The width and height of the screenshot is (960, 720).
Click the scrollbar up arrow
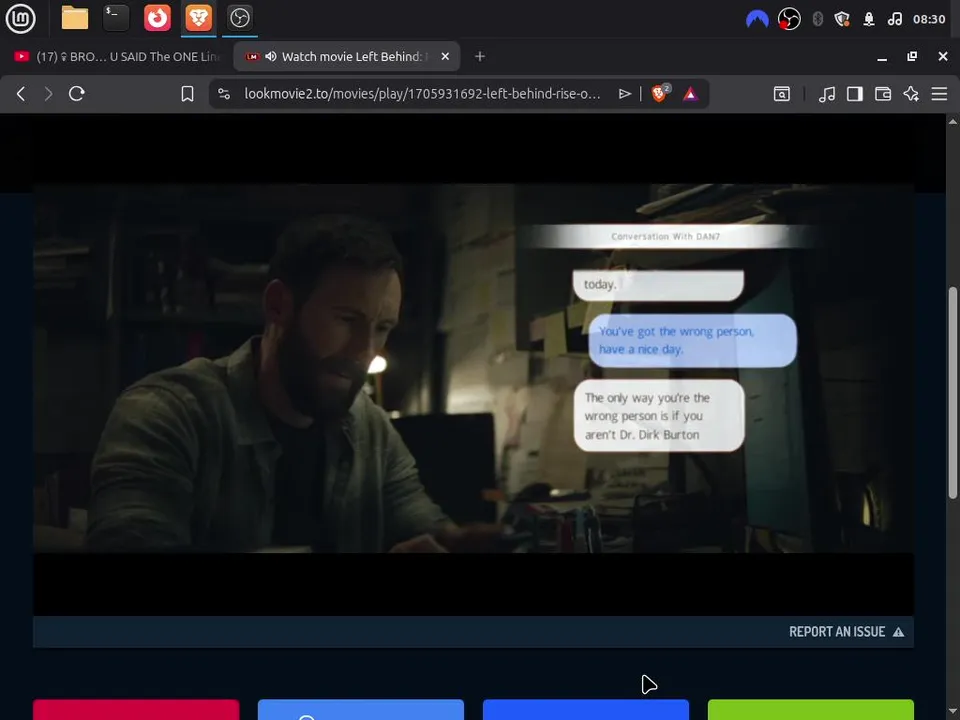[953, 121]
